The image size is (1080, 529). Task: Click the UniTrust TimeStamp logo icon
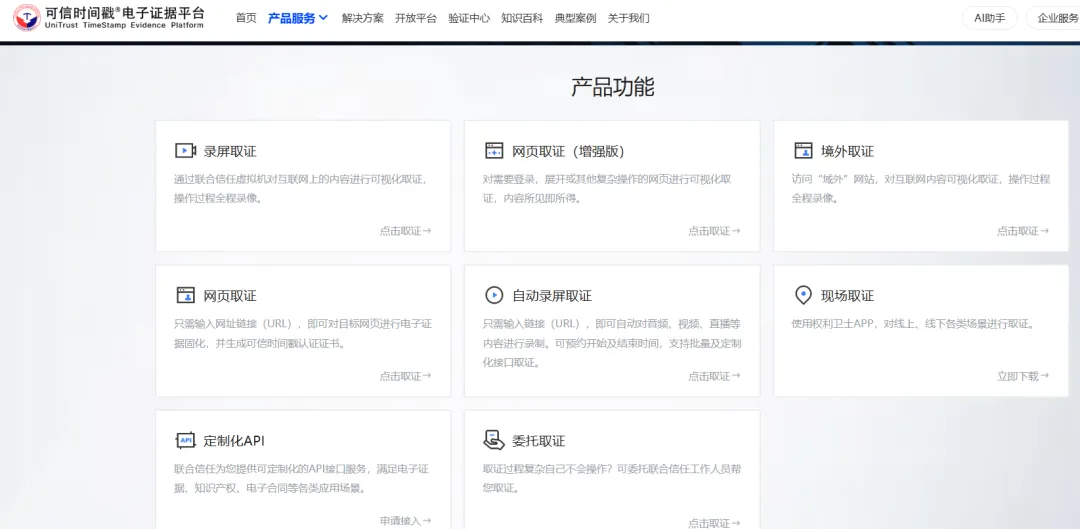coord(26,18)
